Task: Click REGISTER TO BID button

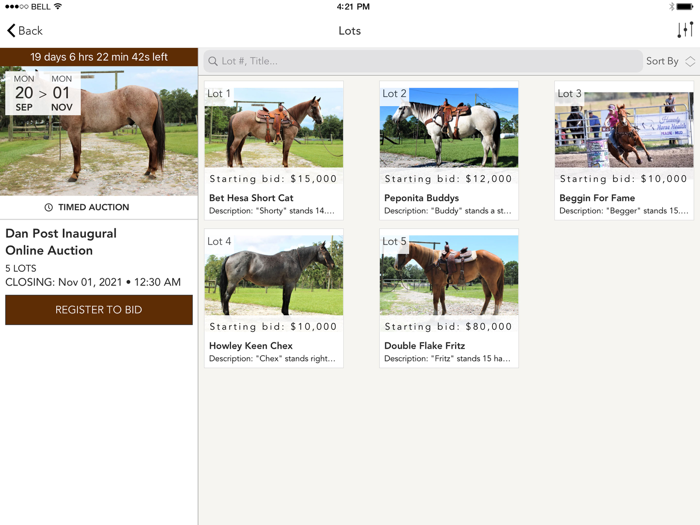Action: [x=99, y=309]
